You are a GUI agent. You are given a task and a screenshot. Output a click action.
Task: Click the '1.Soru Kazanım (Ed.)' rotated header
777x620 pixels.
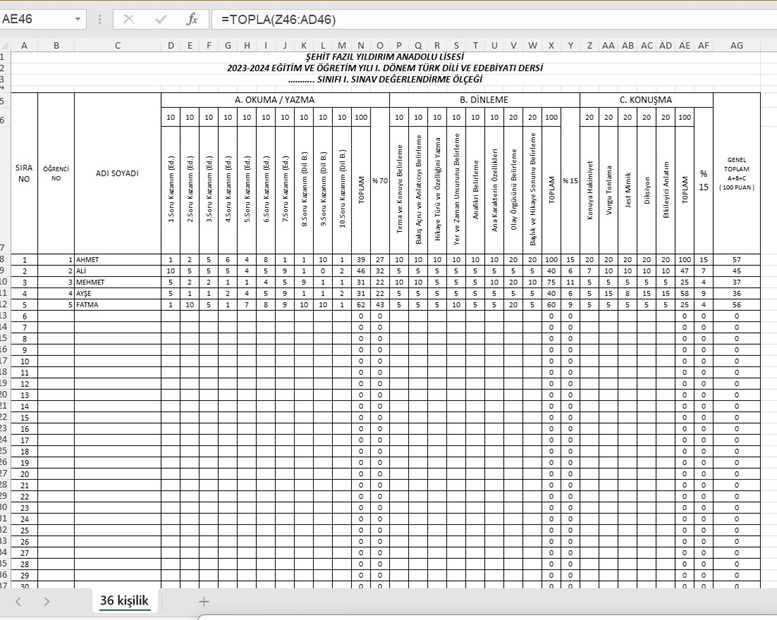[x=170, y=189]
